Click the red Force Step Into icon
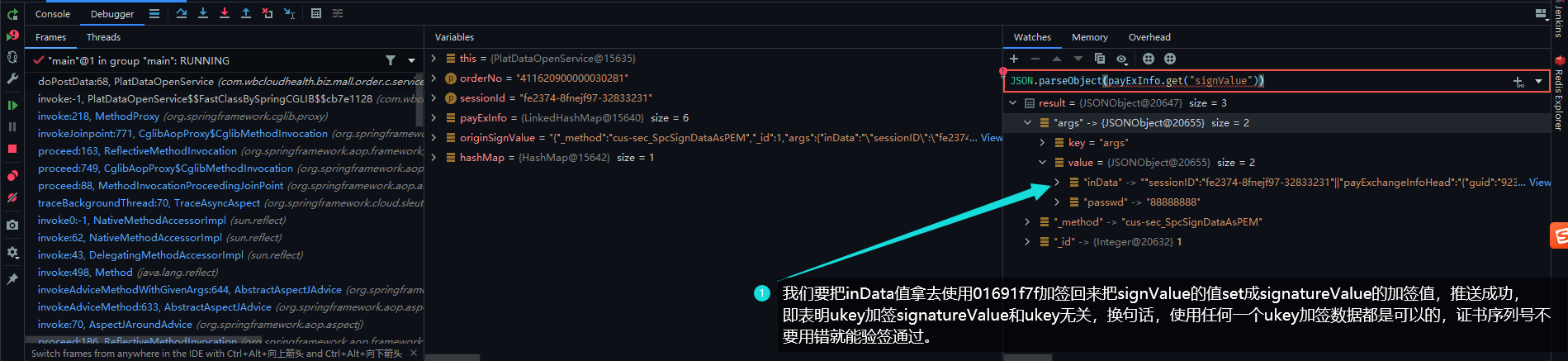 [x=225, y=13]
